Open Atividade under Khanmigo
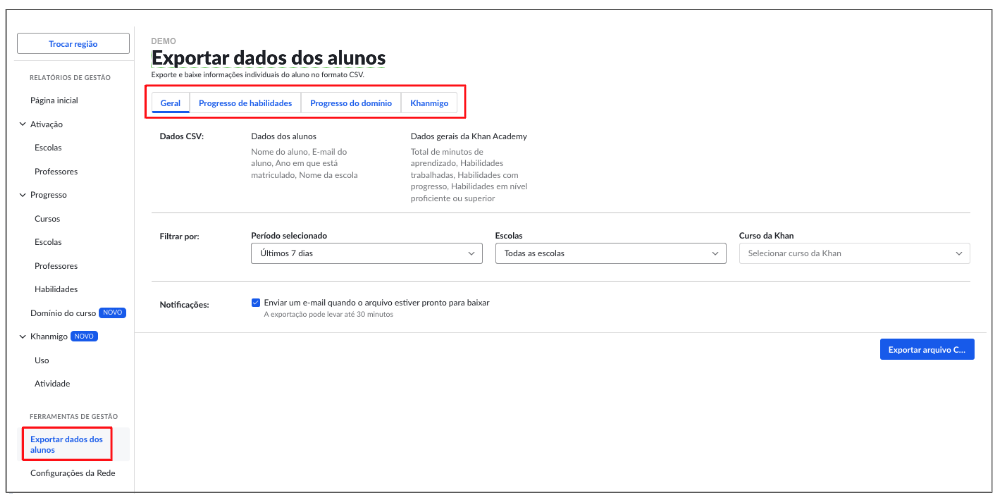This screenshot has width=1000, height=504. [x=52, y=384]
